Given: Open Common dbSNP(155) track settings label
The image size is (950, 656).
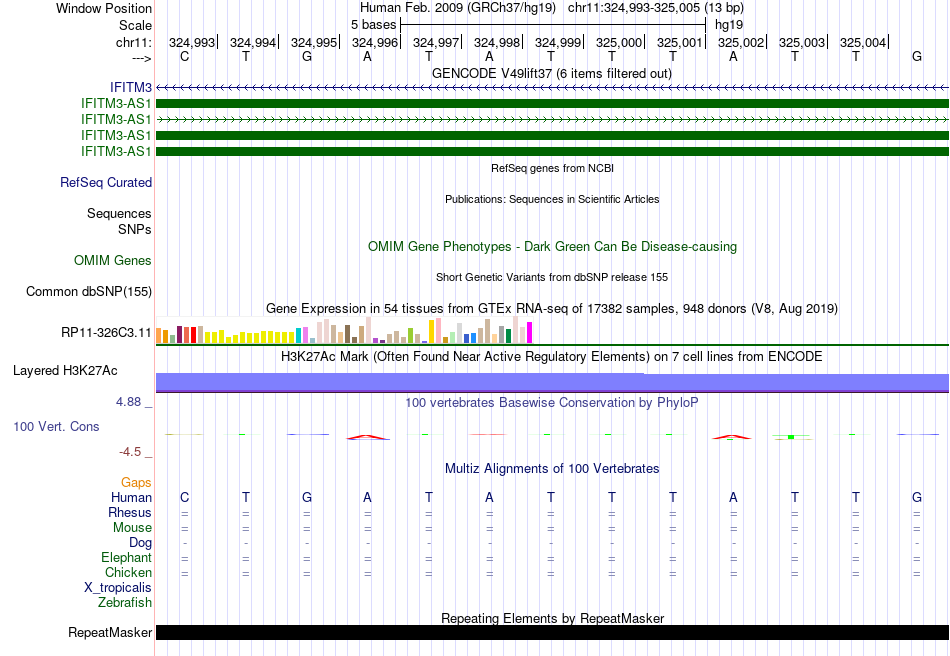Looking at the screenshot, I should coord(89,291).
